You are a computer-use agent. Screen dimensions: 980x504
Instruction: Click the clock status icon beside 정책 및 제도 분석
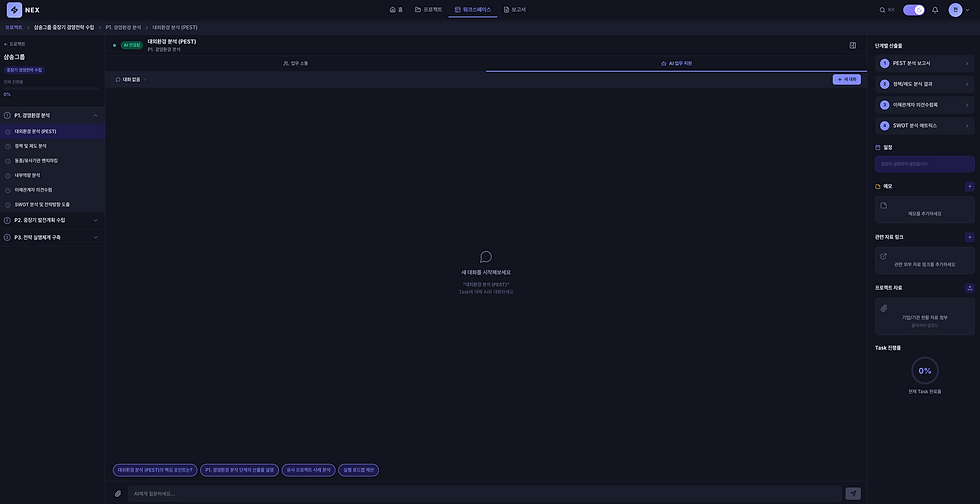tap(8, 146)
